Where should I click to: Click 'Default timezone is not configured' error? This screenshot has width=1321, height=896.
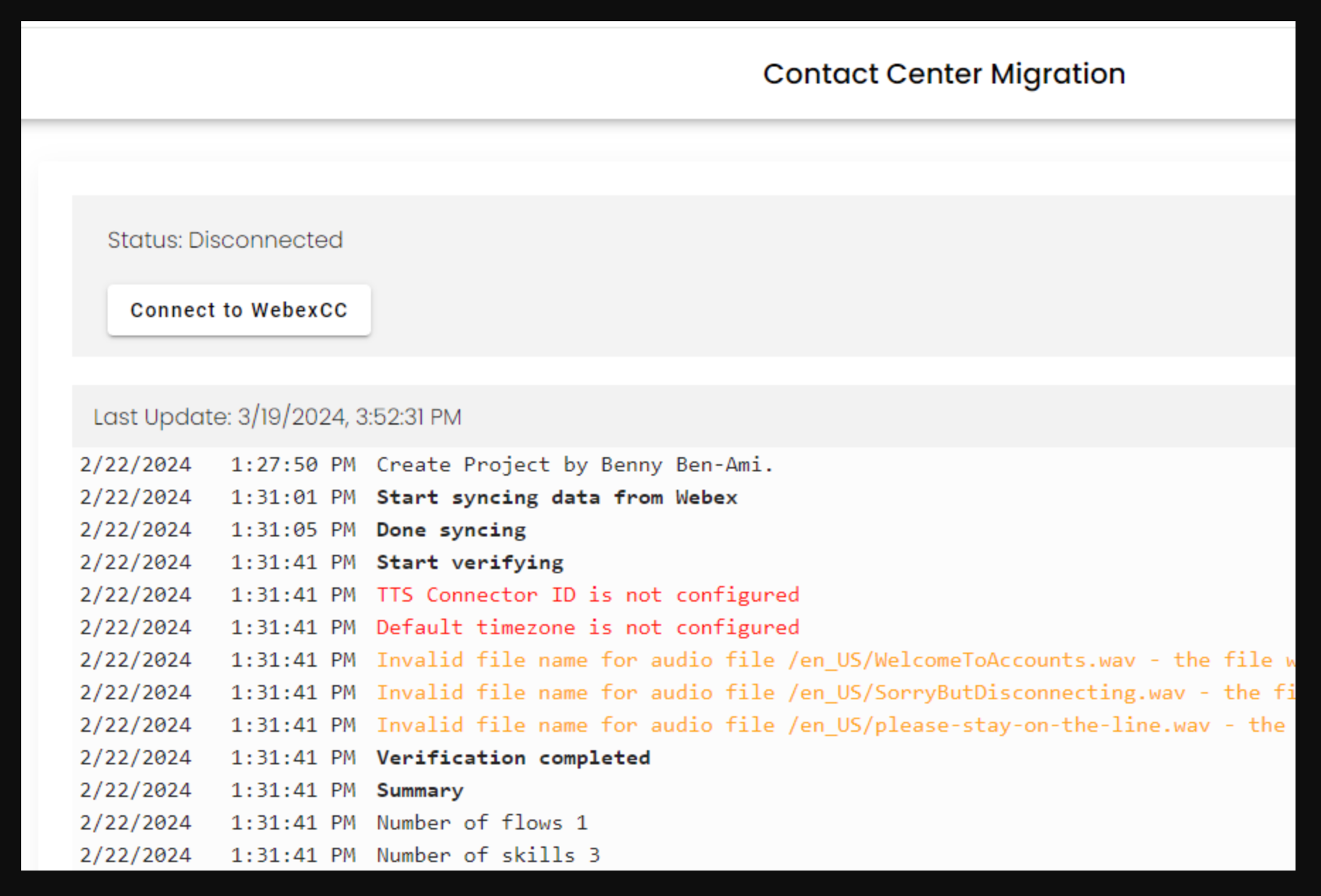click(588, 628)
